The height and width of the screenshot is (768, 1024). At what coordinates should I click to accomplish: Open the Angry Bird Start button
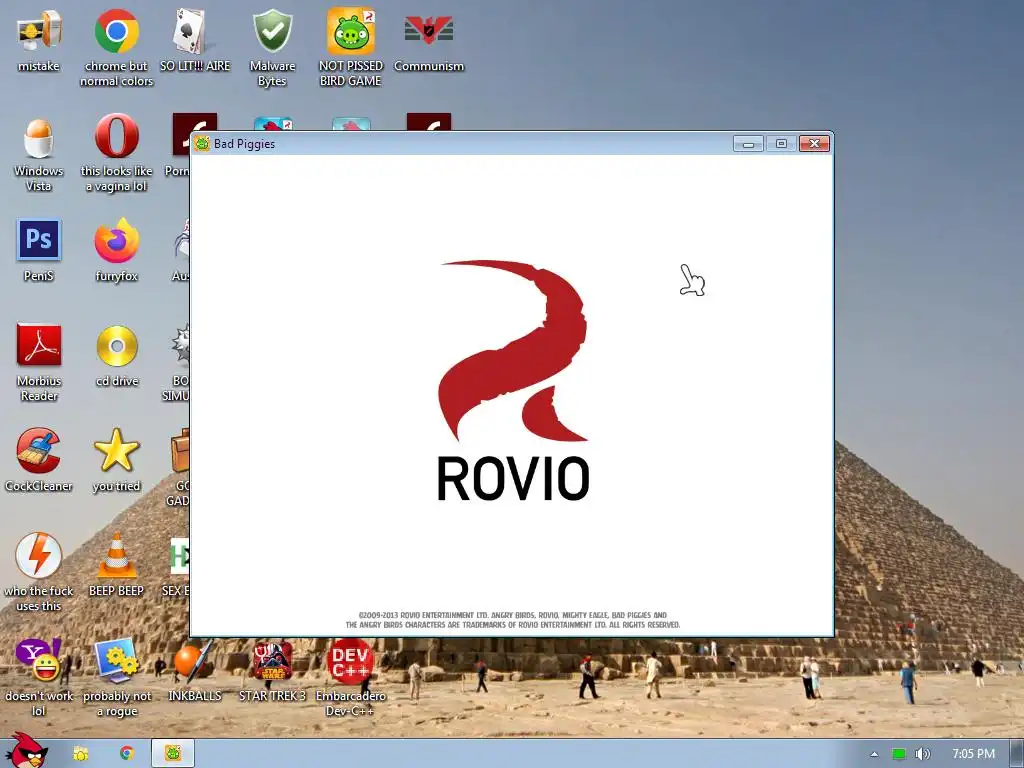point(26,750)
